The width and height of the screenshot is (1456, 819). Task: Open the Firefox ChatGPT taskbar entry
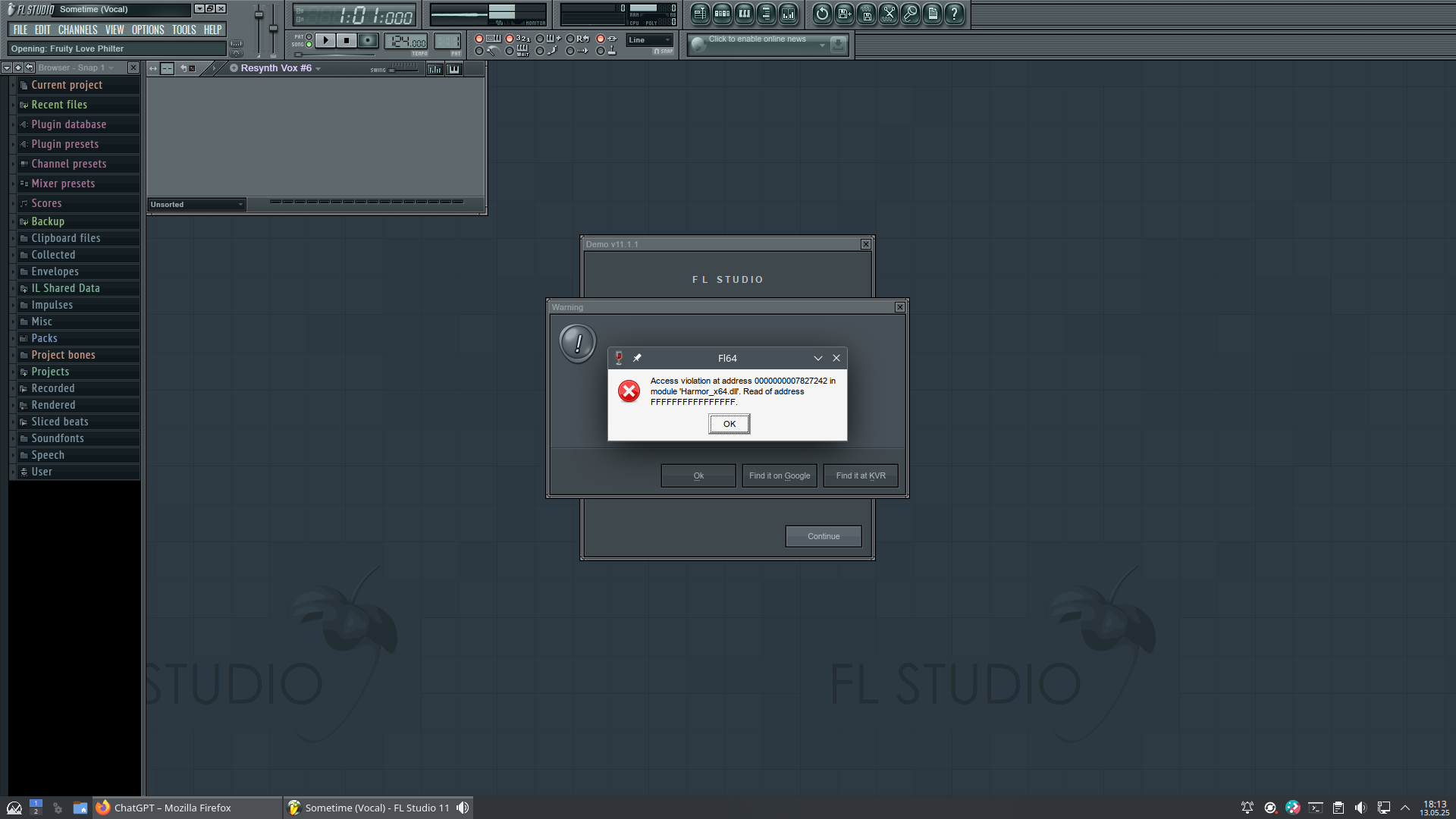[x=187, y=808]
